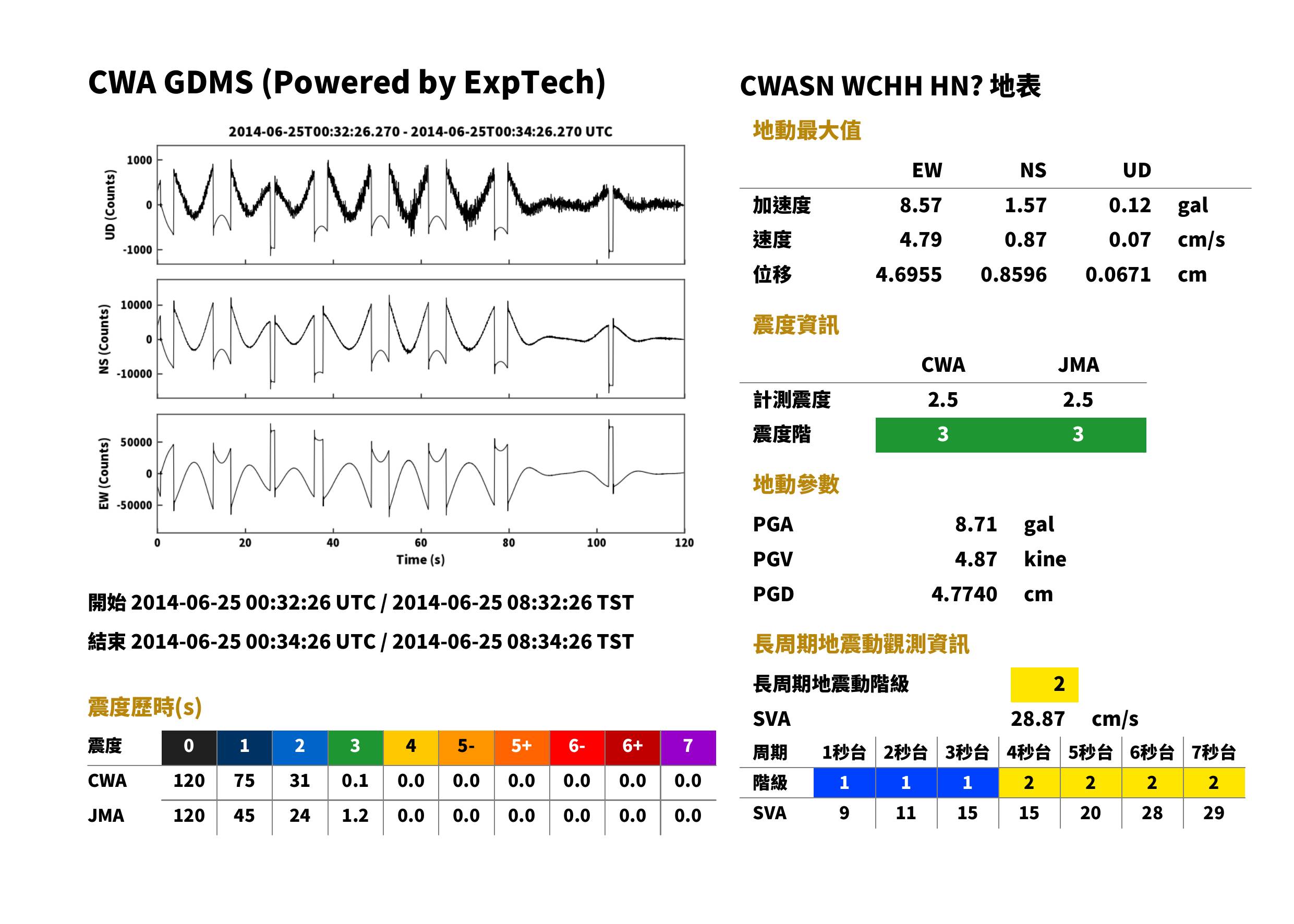
Task: Click the CWASN WCHH station heading
Action: click(890, 86)
